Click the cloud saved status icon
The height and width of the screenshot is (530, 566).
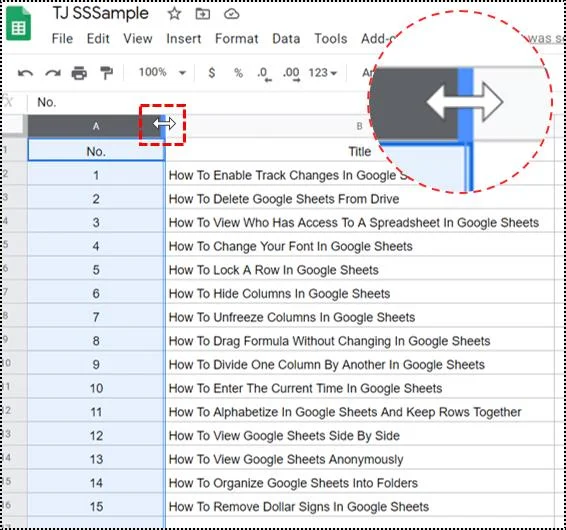tap(231, 14)
